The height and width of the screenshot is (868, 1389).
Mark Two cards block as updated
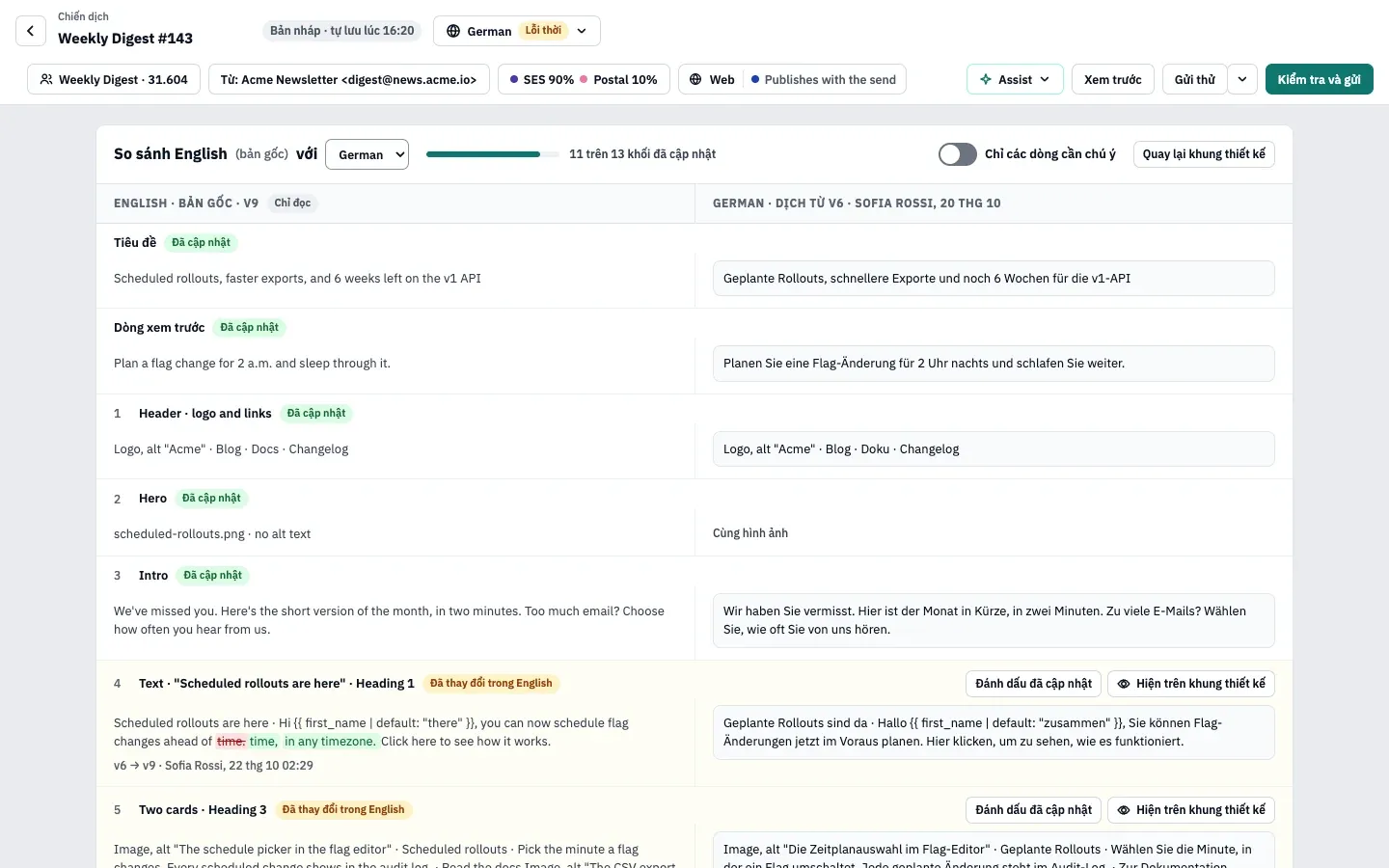pyautogui.click(x=1033, y=810)
